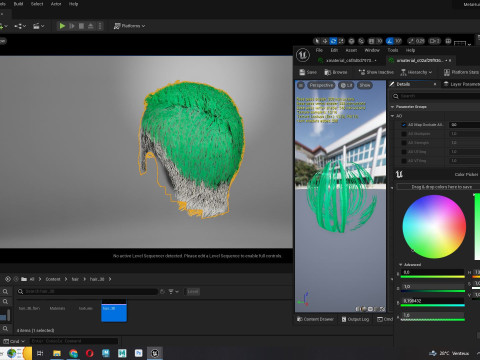Open the Blueprints toolbar dropdown
This screenshot has height=360, width=480.
click(x=20, y=26)
